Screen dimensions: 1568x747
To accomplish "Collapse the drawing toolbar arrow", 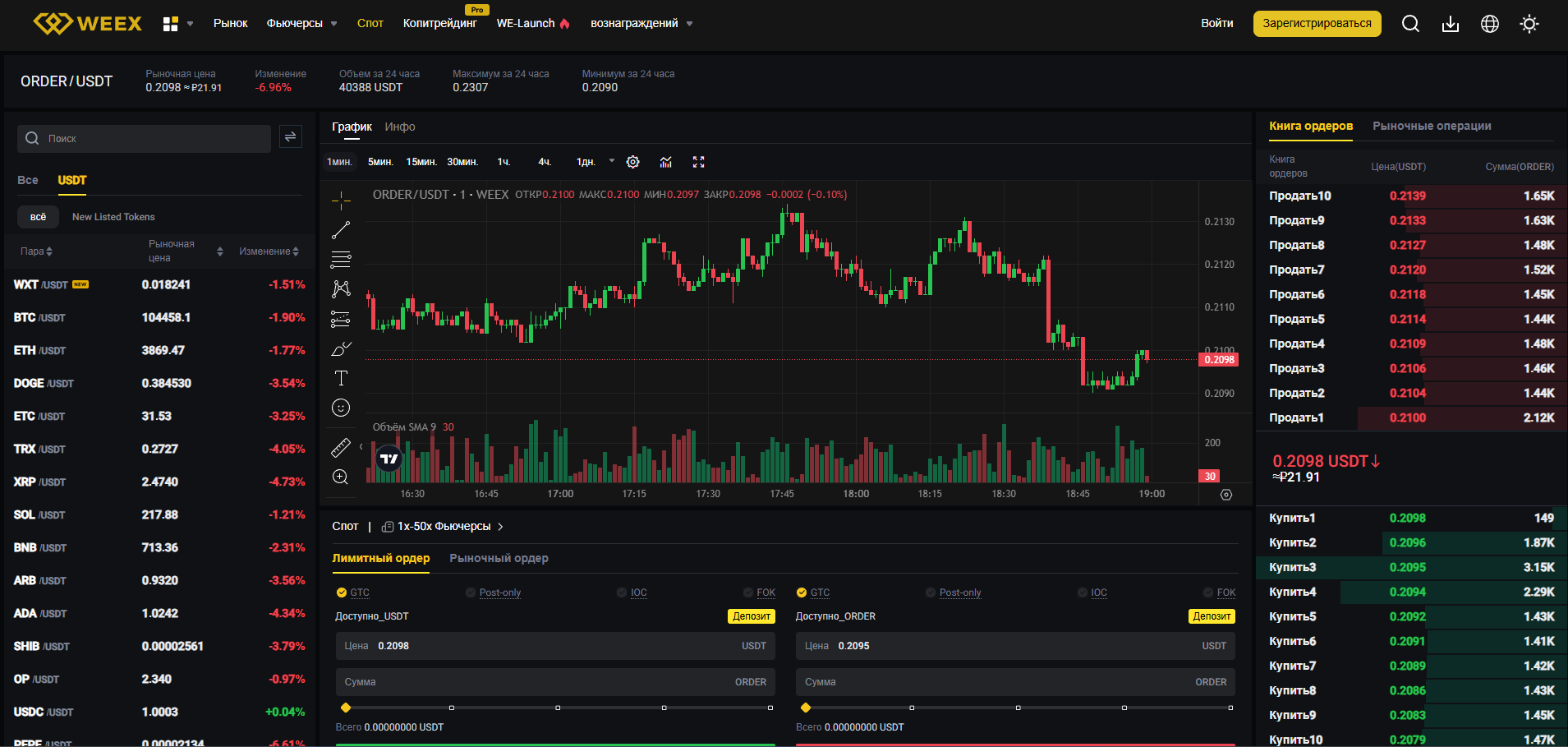I will [x=361, y=446].
